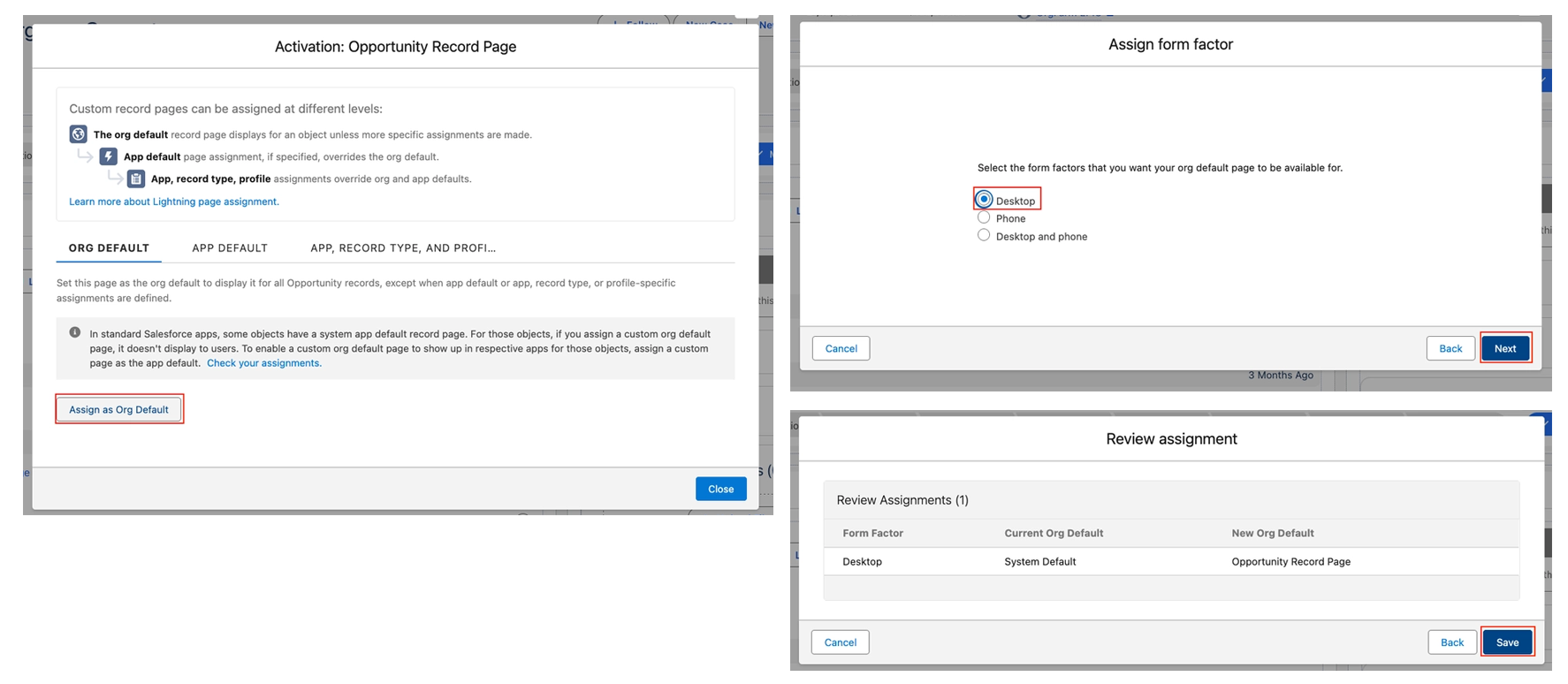Save the reviewed assignment
The width and height of the screenshot is (1568, 684).
[x=1507, y=642]
